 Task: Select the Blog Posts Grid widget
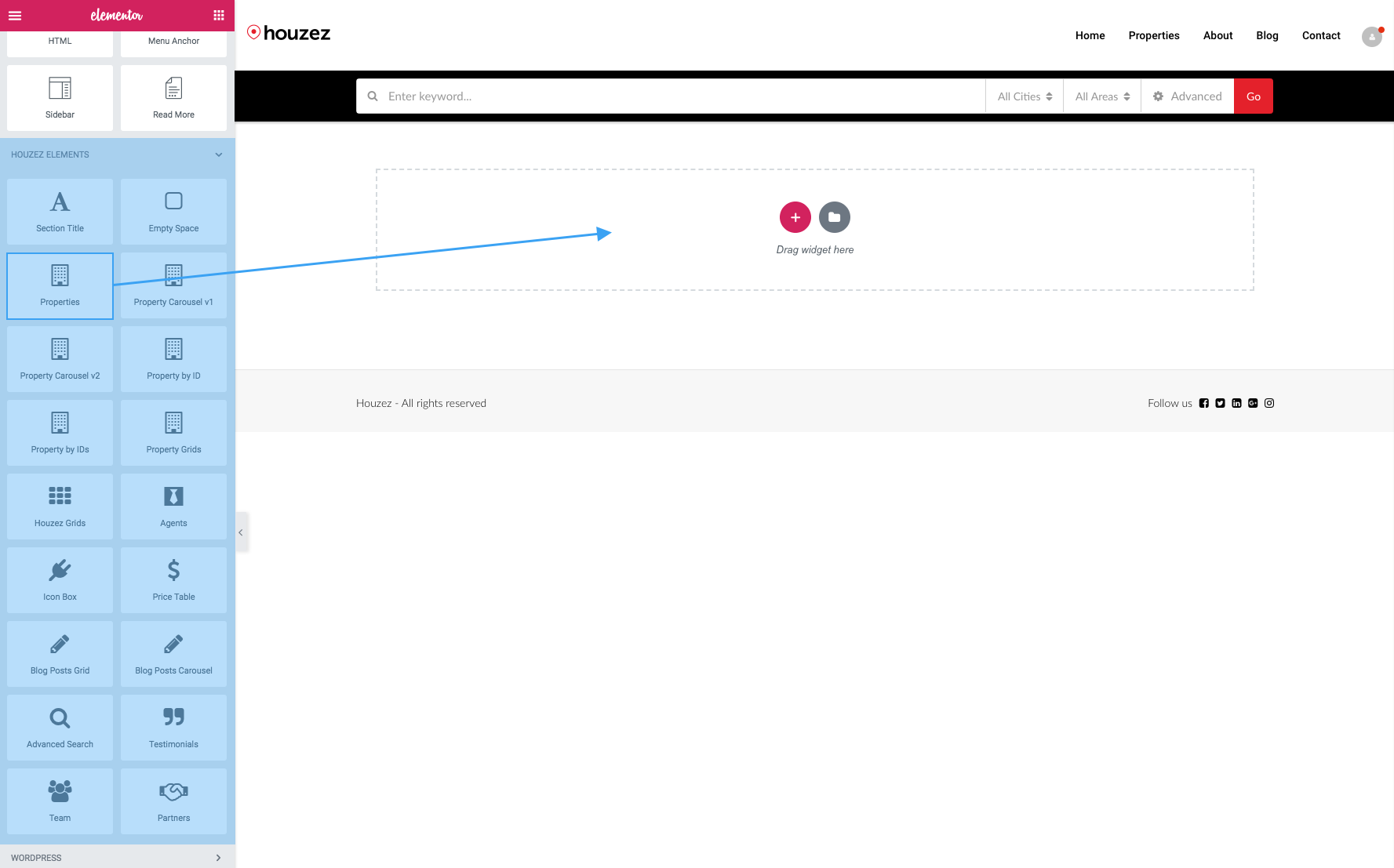[60, 654]
